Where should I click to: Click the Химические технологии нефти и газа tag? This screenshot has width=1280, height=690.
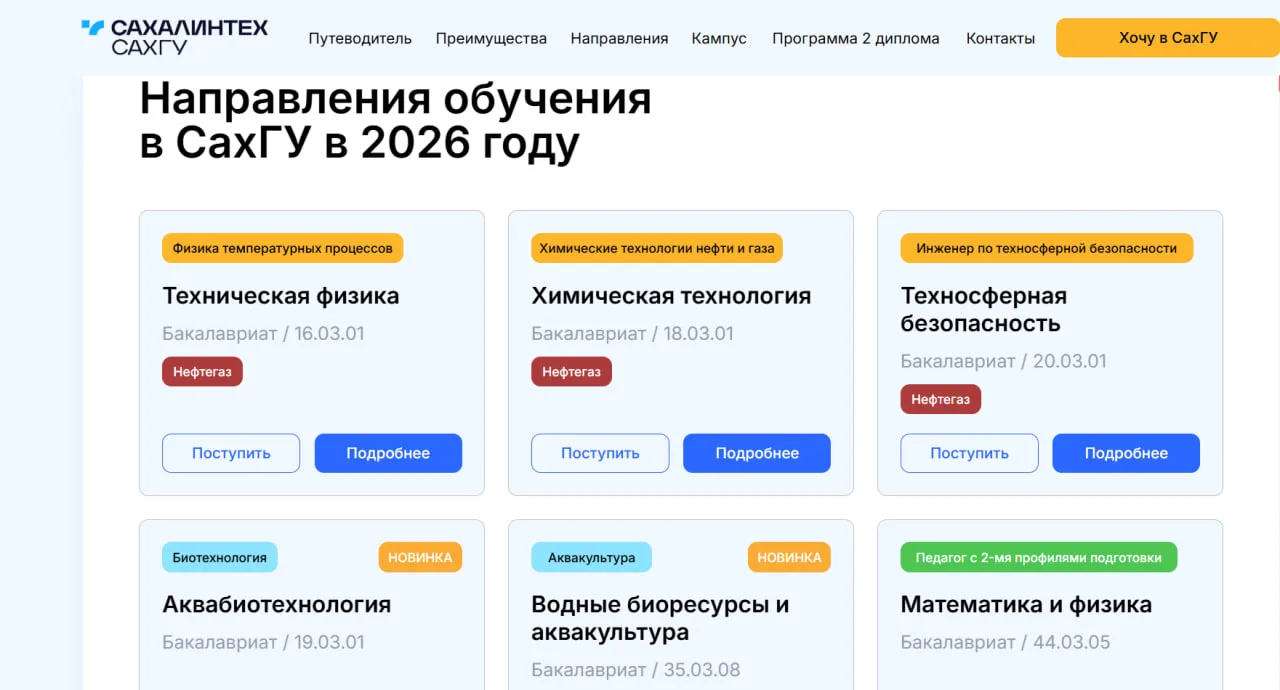[x=657, y=248]
